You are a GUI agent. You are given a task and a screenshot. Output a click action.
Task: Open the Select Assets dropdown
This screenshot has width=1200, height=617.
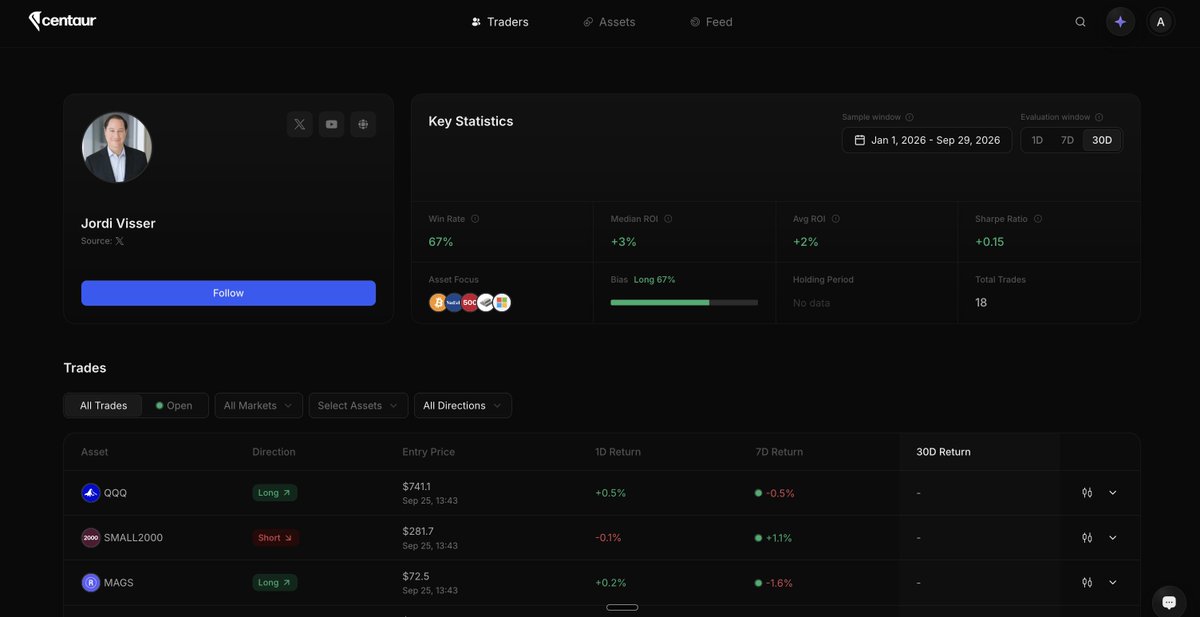(358, 405)
